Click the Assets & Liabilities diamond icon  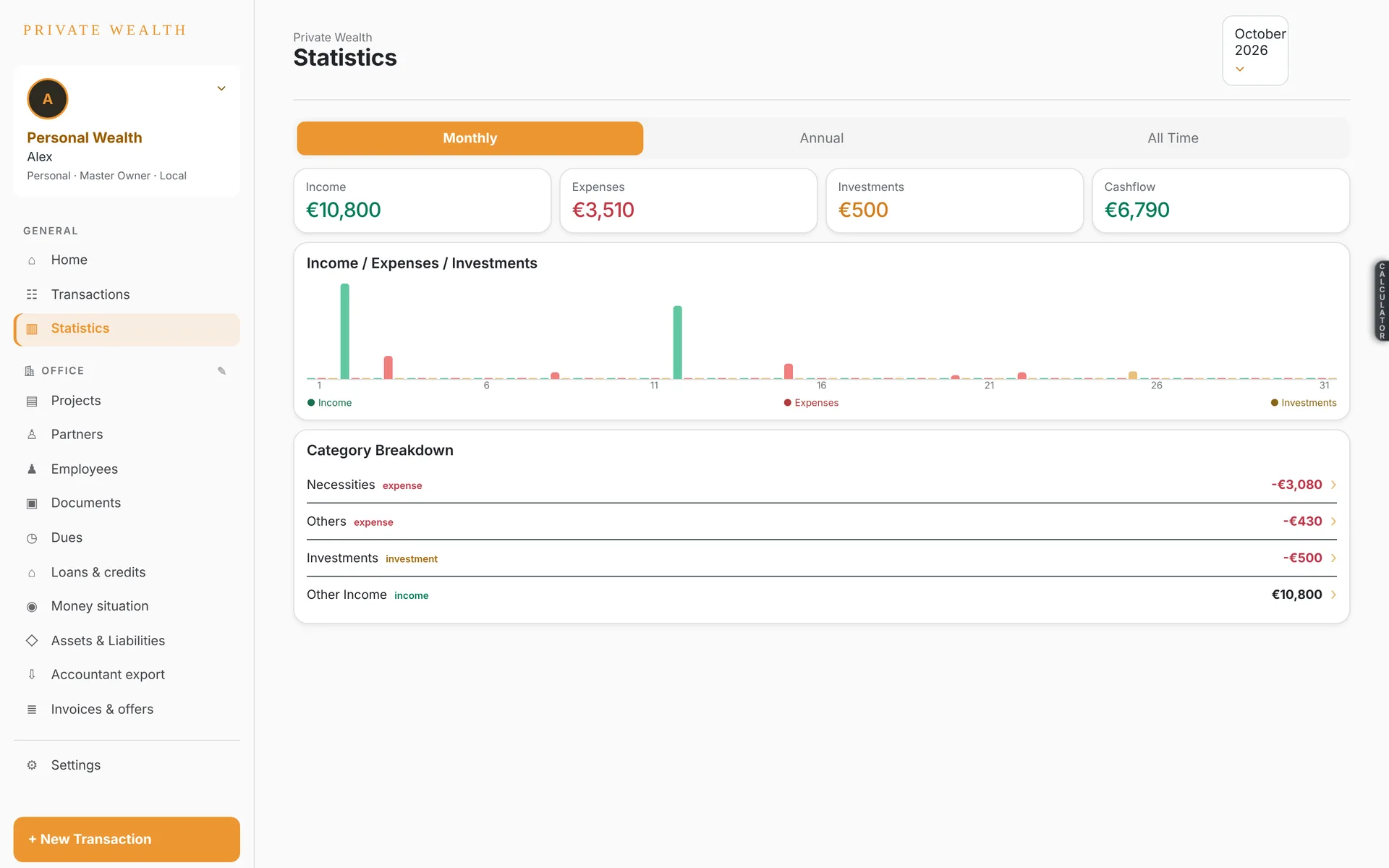click(32, 641)
